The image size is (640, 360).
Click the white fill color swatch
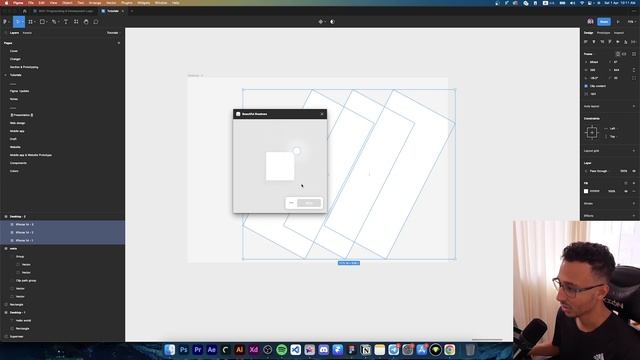(586, 191)
